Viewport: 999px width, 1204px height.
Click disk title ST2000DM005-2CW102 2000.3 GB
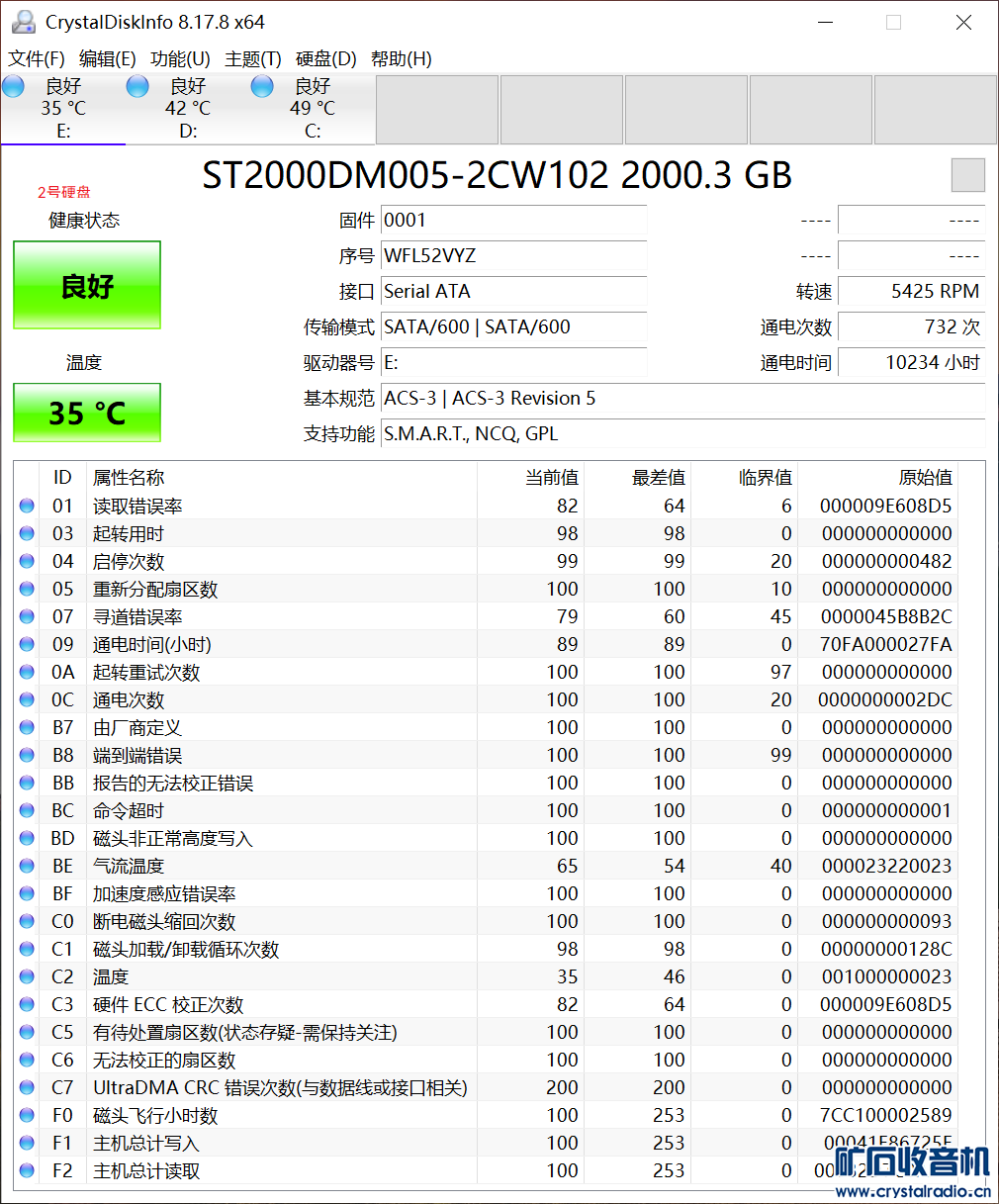498,175
